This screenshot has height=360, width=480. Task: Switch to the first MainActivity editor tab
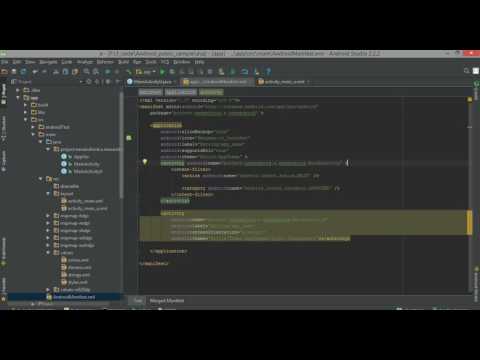[152, 82]
